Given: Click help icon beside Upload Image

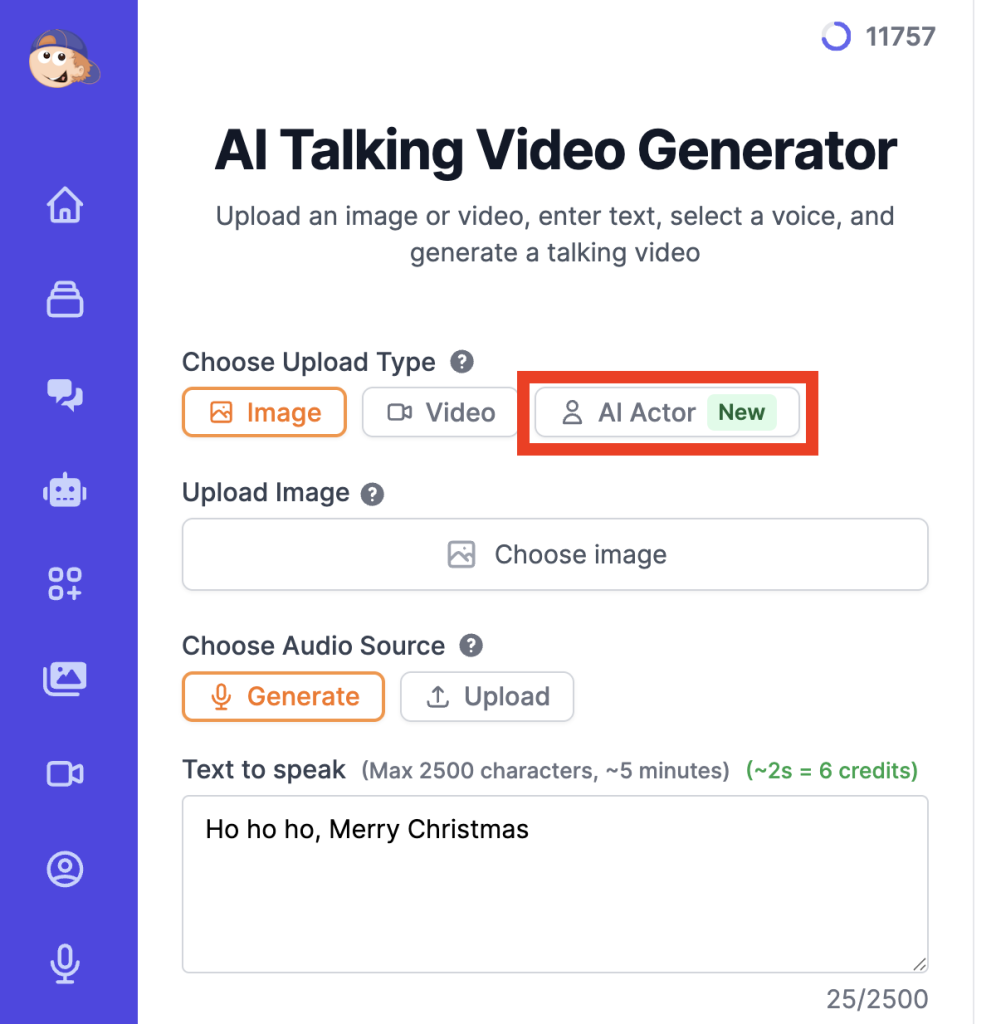Looking at the screenshot, I should [x=372, y=494].
